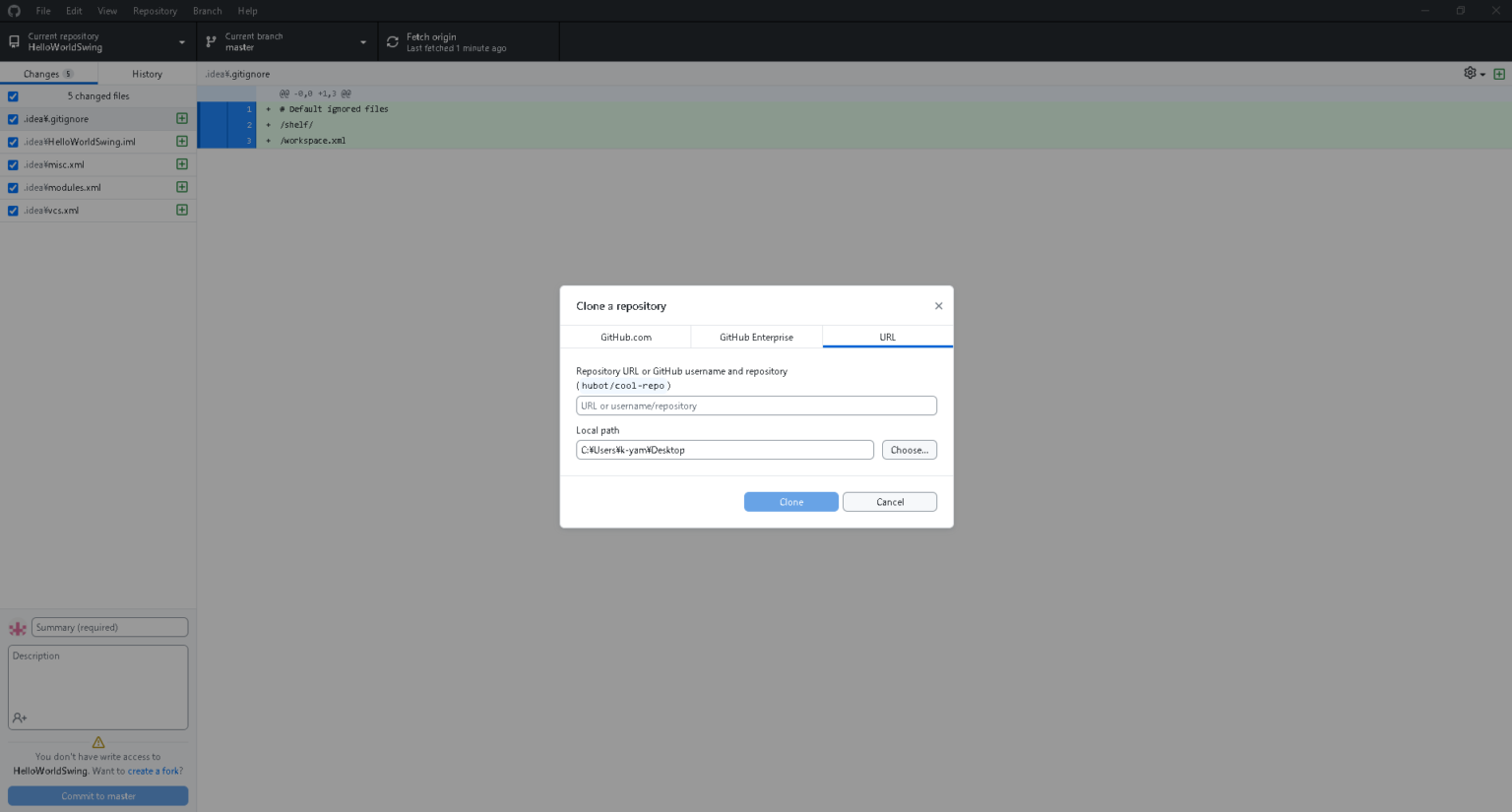Close the Clone a repository dialog

[938, 306]
